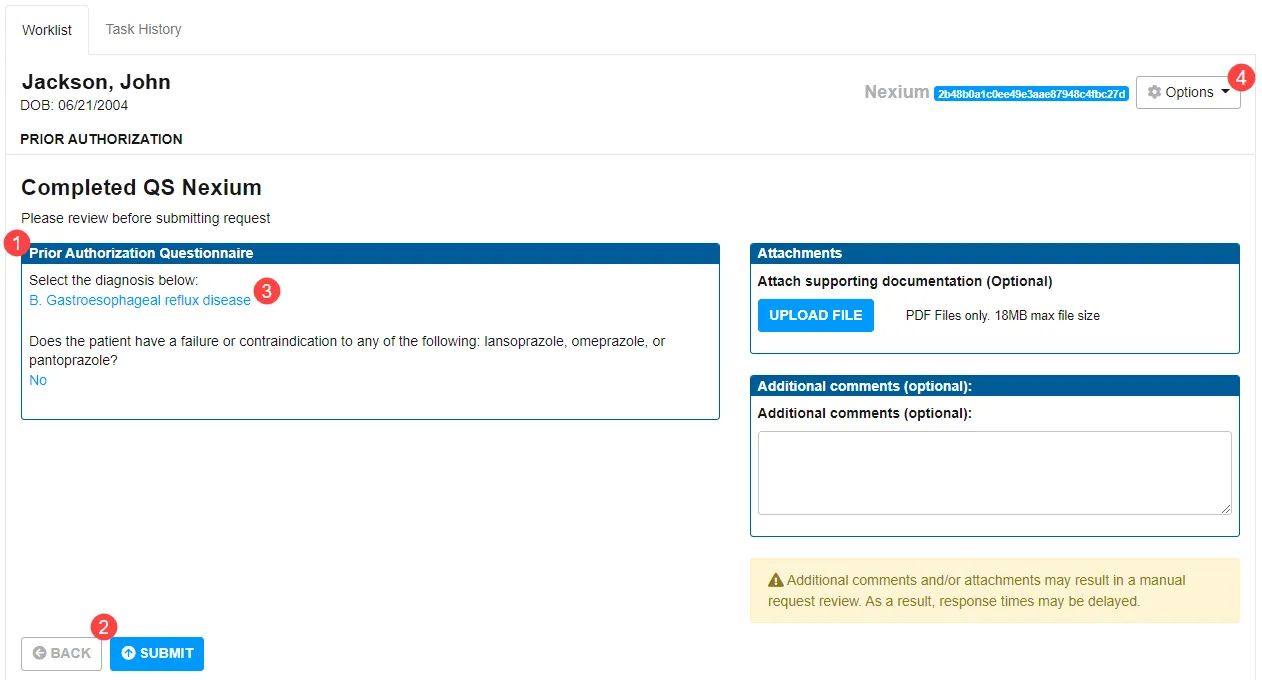The image size is (1262, 680).
Task: Click the lansoprazole contraindication question text
Action: click(347, 350)
